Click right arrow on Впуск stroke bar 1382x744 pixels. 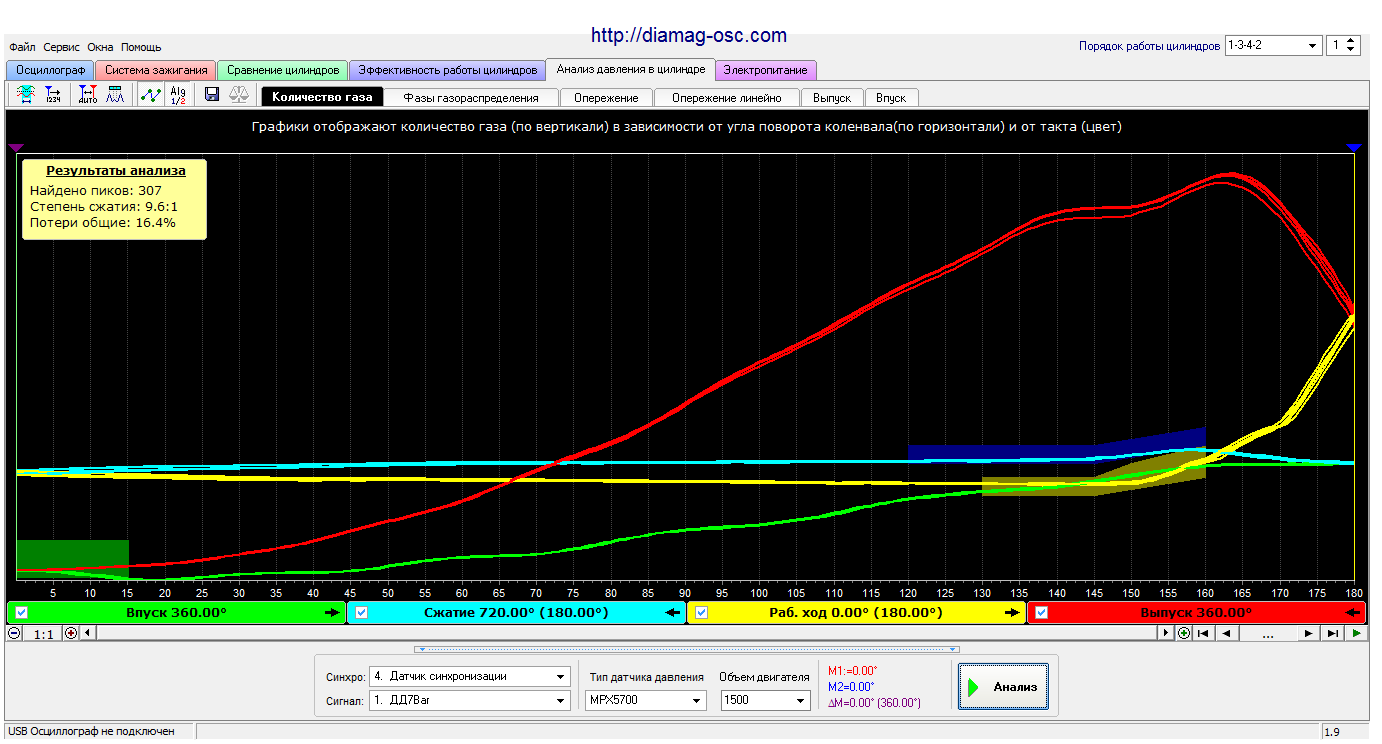click(x=333, y=613)
